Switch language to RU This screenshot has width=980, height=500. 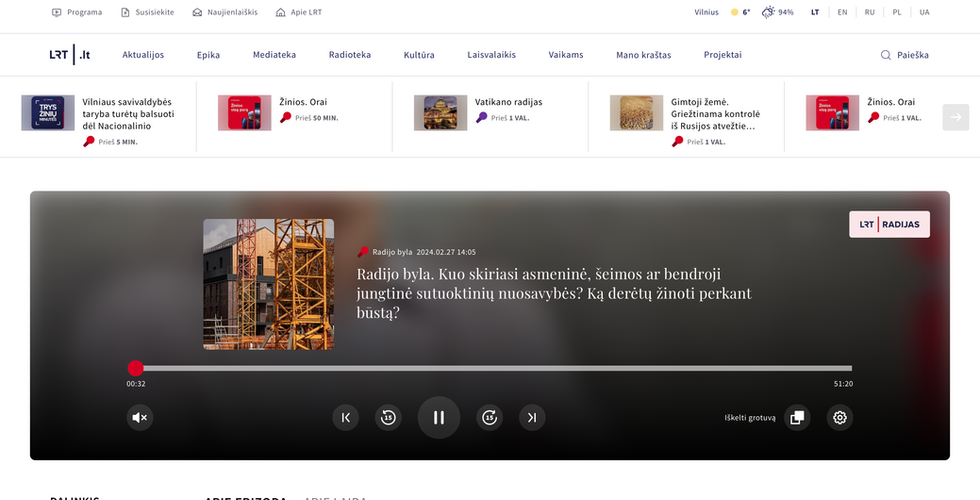point(869,12)
